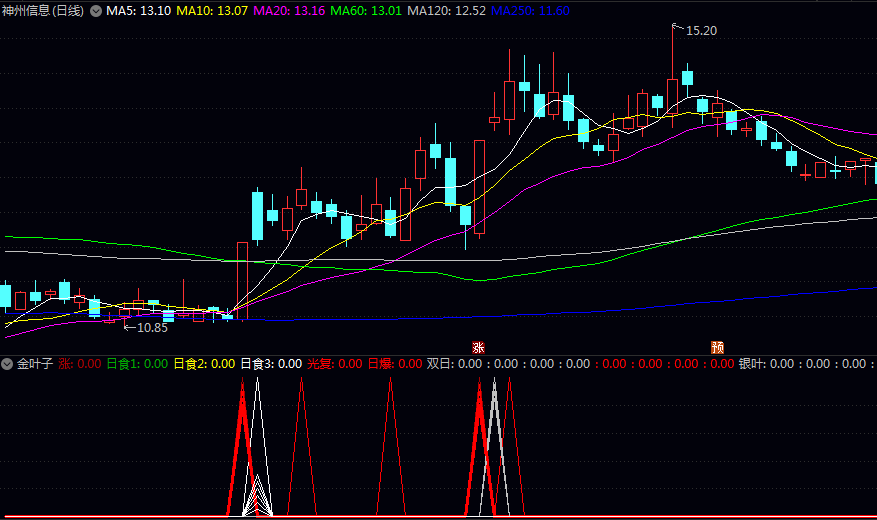877x520 pixels.
Task: Click the 15.20 high price marker
Action: [x=701, y=31]
